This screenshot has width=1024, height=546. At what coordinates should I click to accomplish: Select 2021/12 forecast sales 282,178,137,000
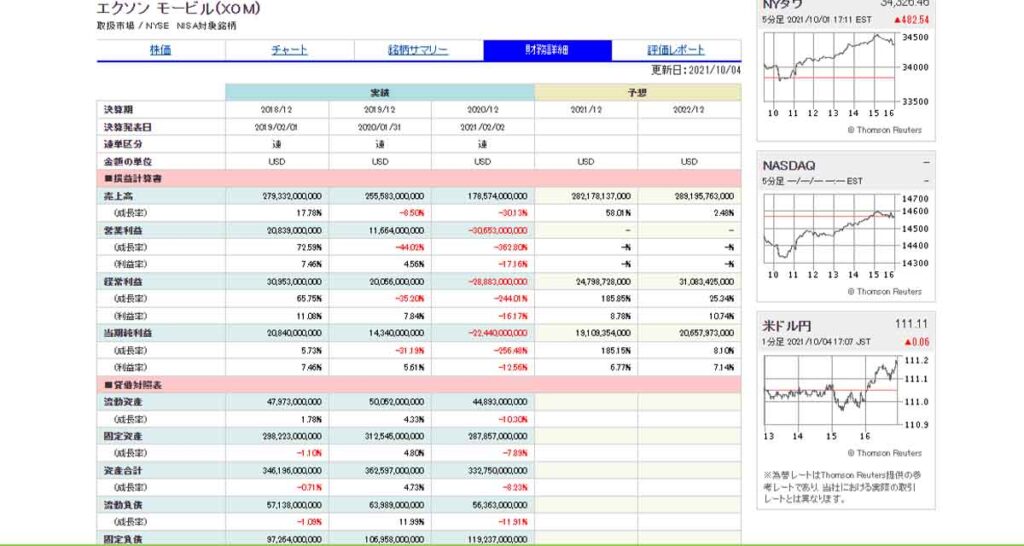[x=600, y=196]
